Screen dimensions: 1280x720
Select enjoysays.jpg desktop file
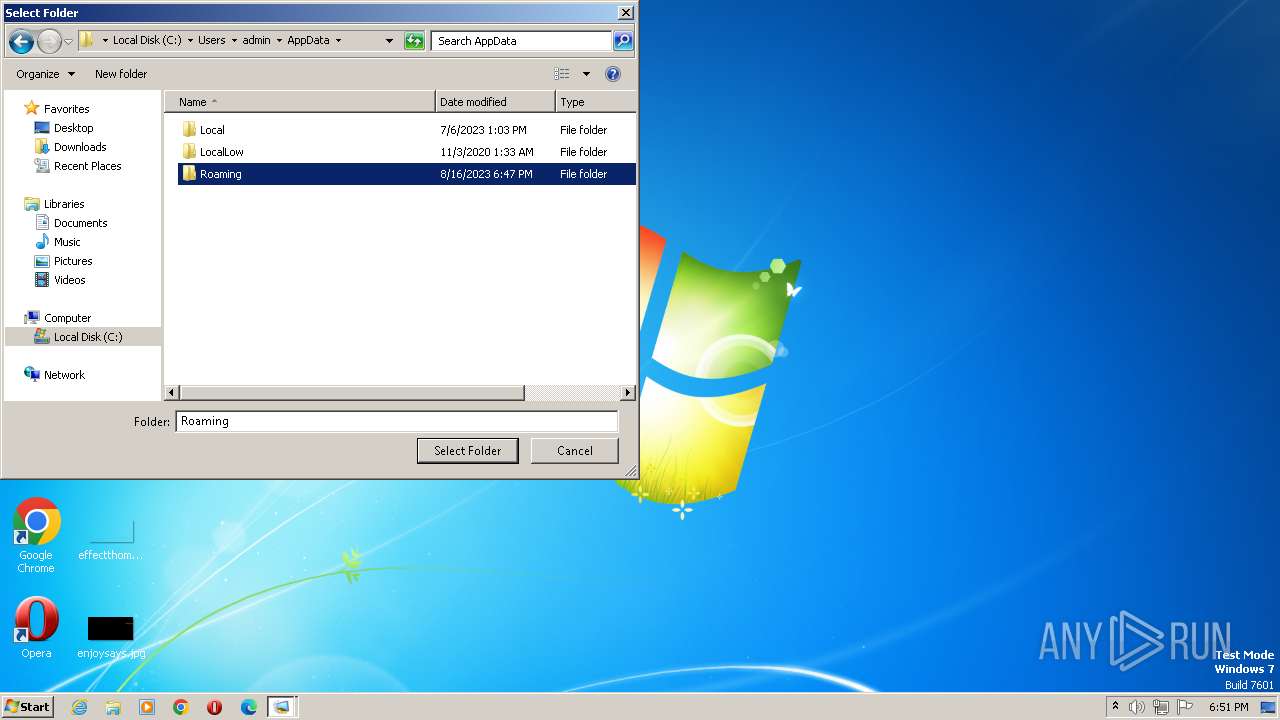tap(111, 636)
